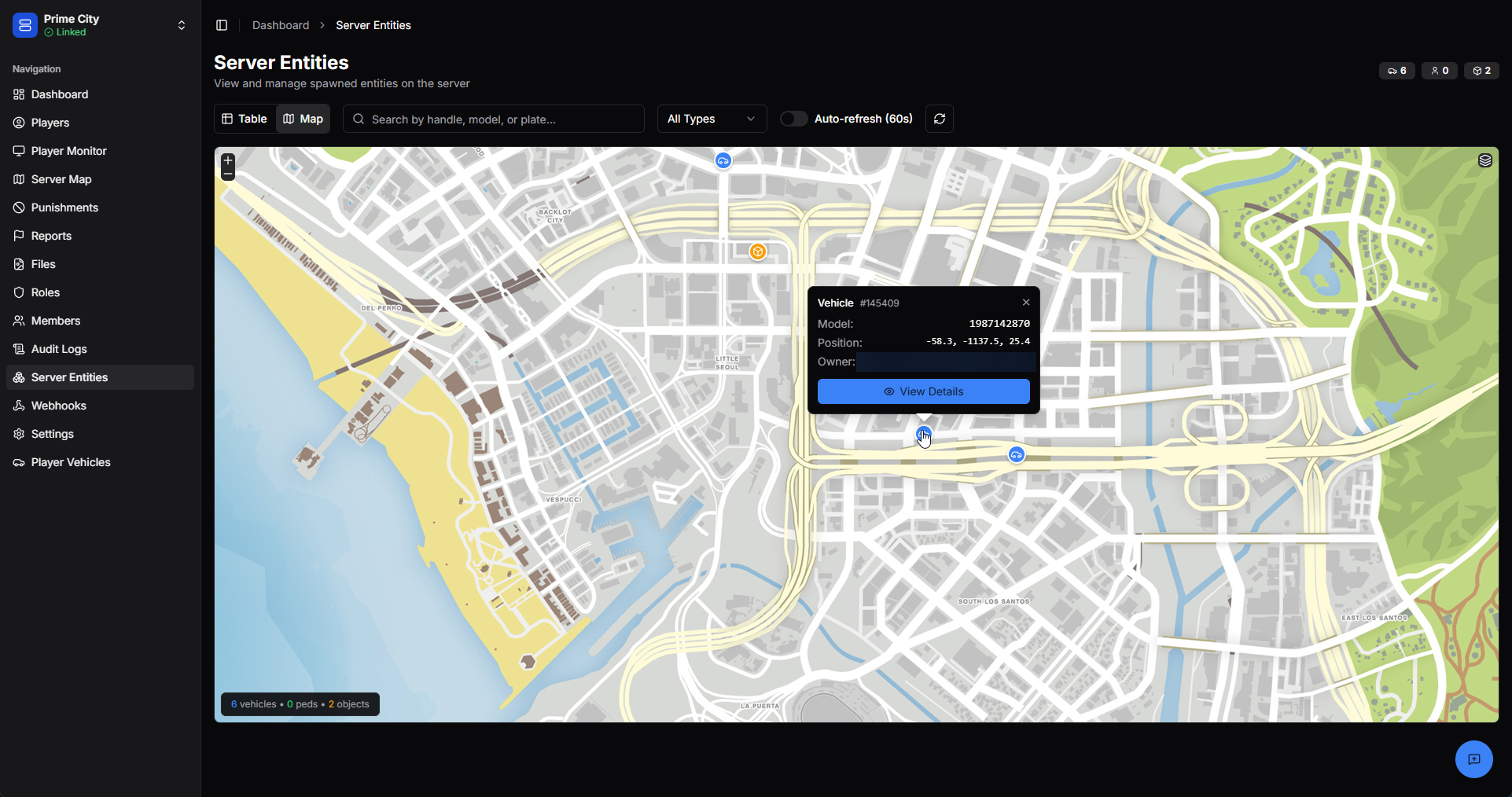Open the Dashboard sidebar item
This screenshot has height=797, width=1512.
point(100,94)
